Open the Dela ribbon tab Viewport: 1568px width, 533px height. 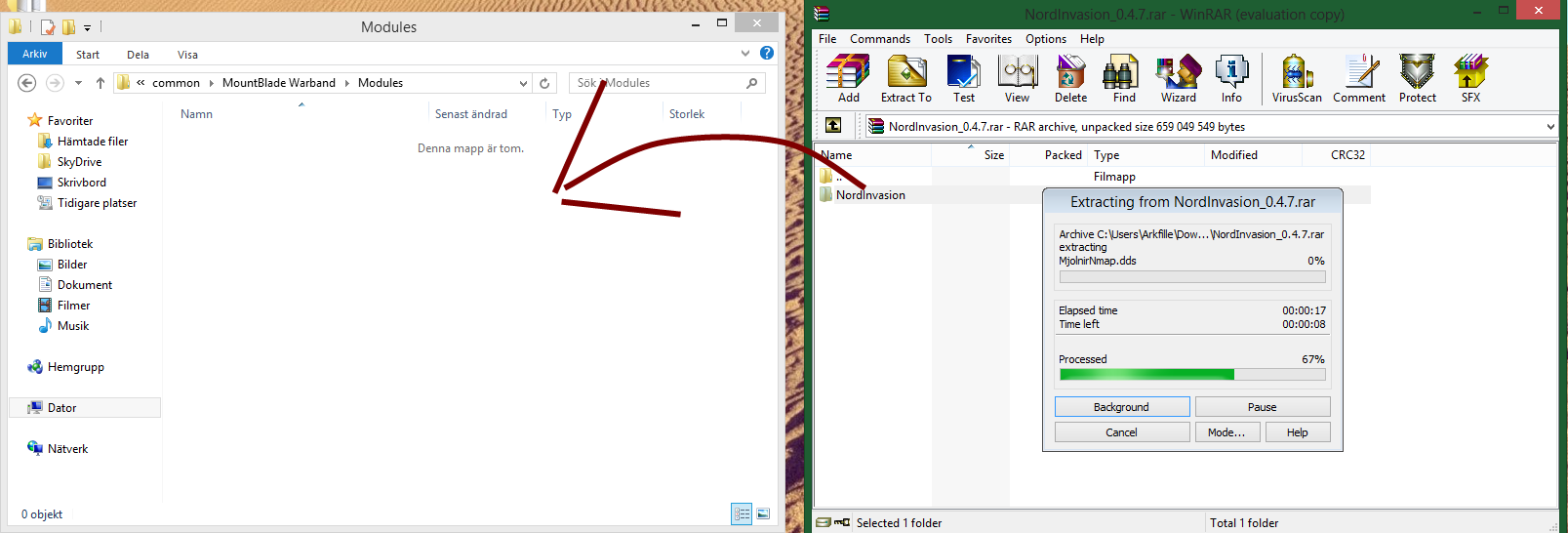pyautogui.click(x=139, y=55)
